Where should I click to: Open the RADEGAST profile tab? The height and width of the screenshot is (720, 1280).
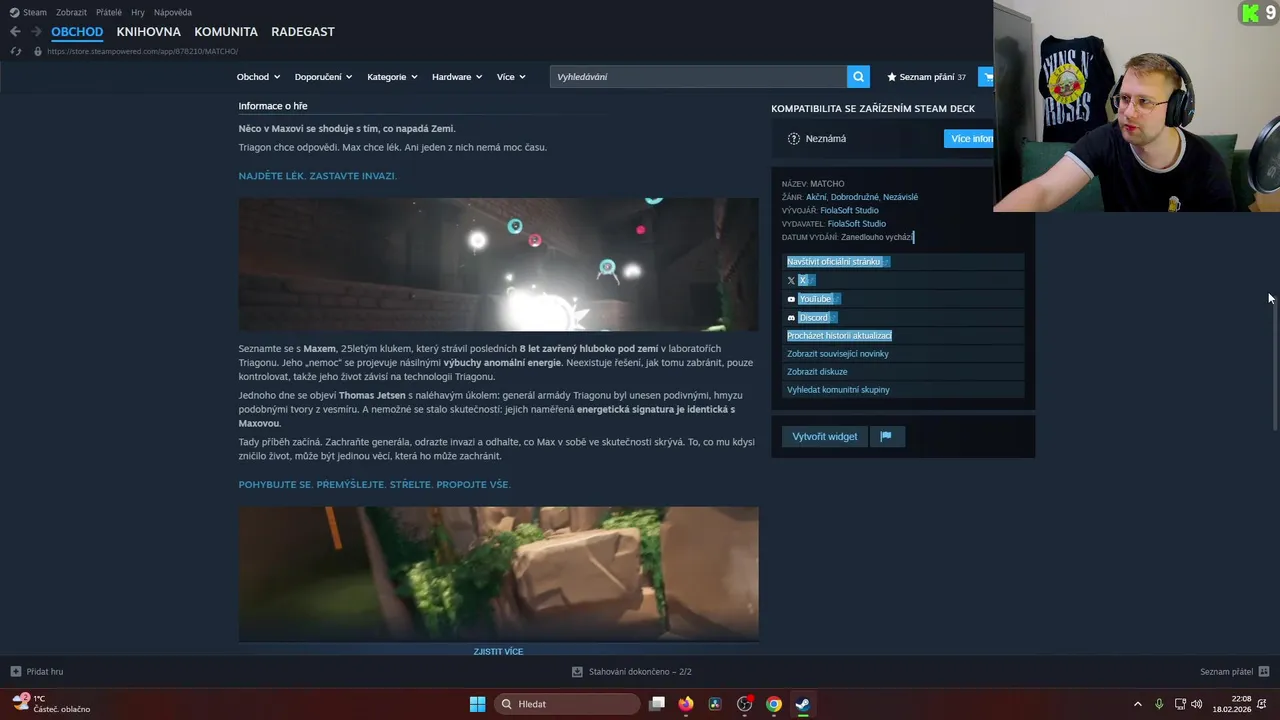point(303,32)
